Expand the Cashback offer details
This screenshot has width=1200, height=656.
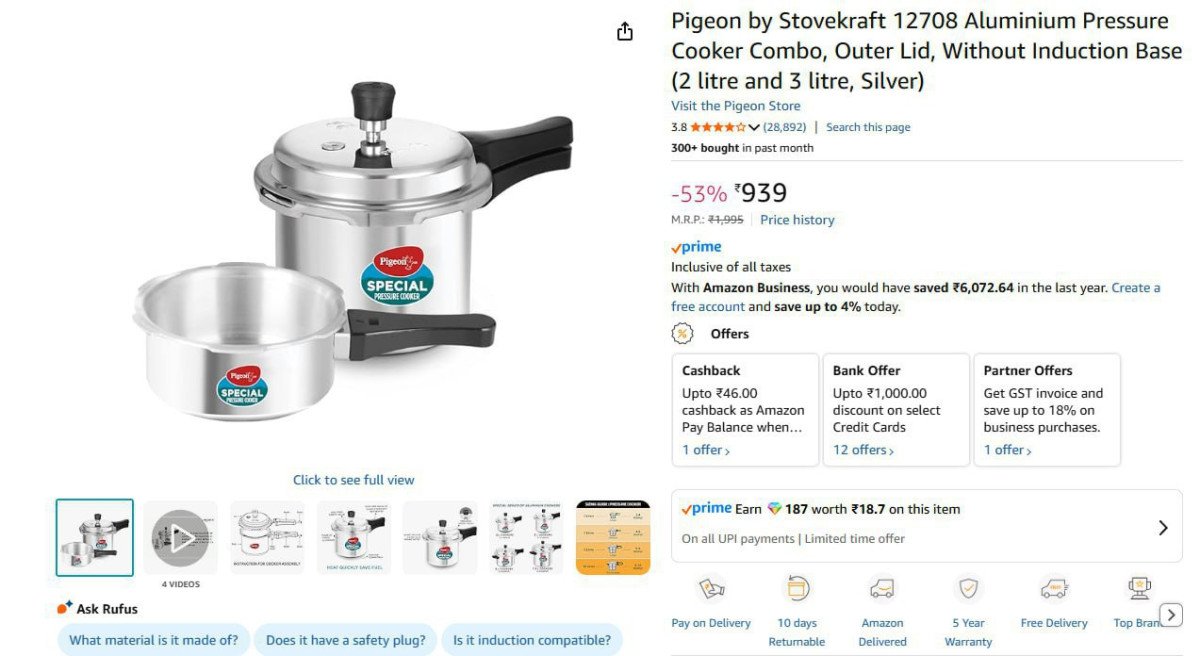click(706, 449)
